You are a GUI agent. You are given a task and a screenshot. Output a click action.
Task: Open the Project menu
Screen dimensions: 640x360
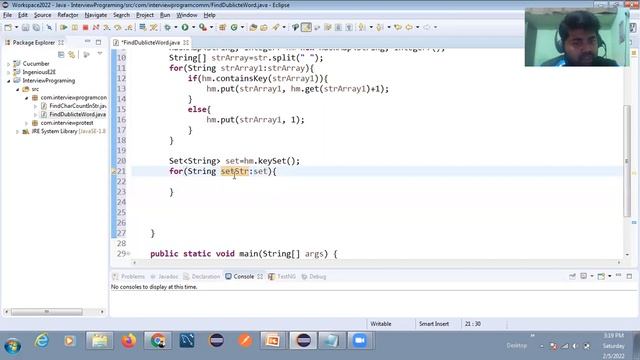145,15
